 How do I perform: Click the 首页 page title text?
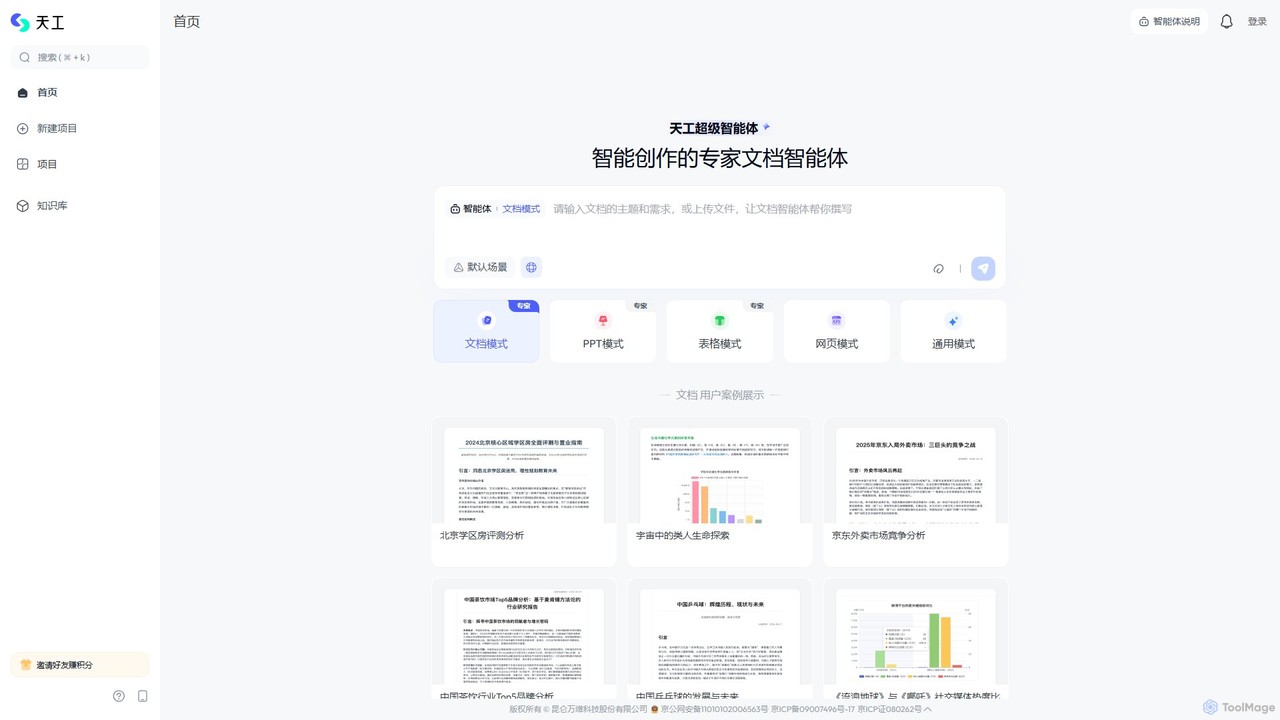tap(187, 21)
